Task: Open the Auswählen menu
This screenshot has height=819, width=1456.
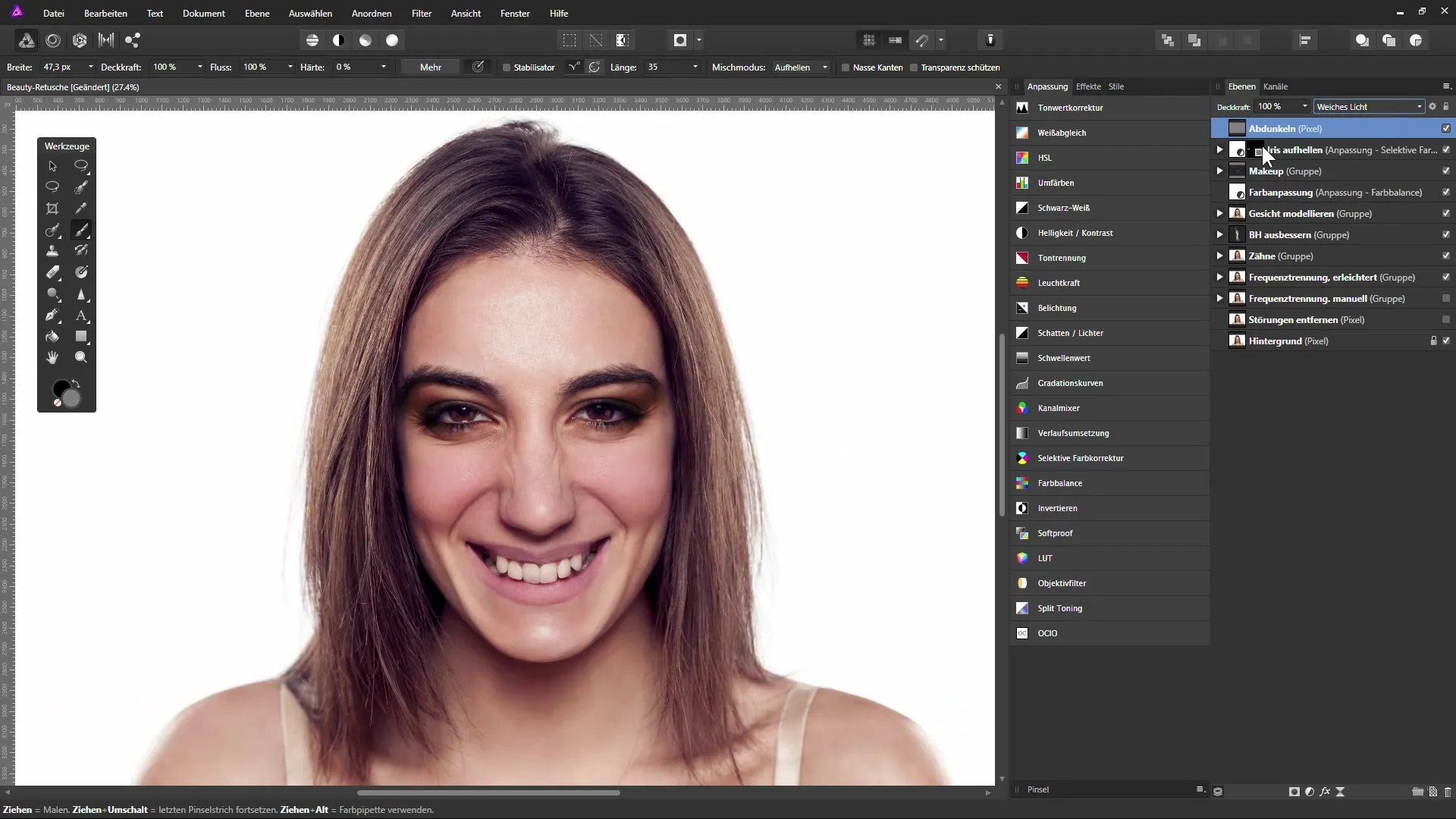Action: coord(310,14)
